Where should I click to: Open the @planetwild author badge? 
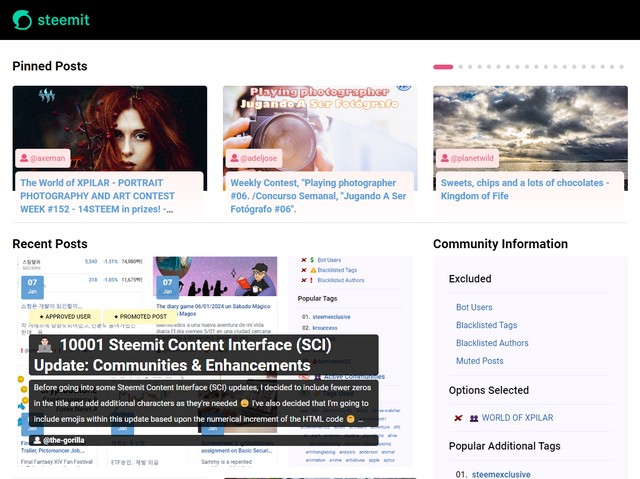[467, 158]
